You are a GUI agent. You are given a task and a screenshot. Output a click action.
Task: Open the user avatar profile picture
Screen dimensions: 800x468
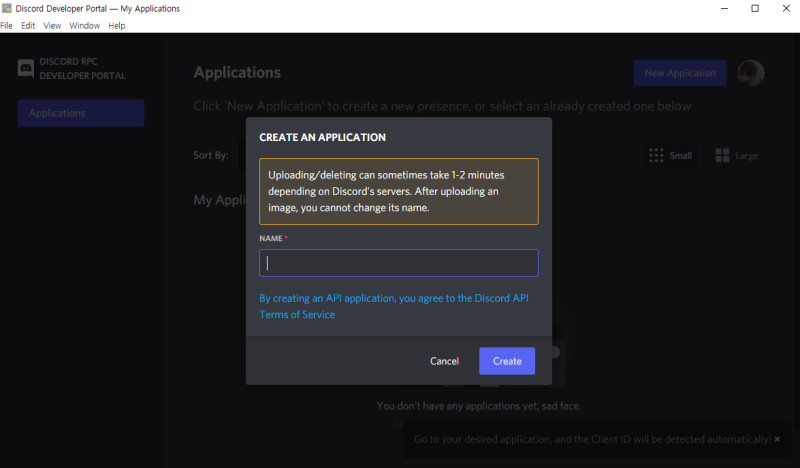pyautogui.click(x=751, y=73)
